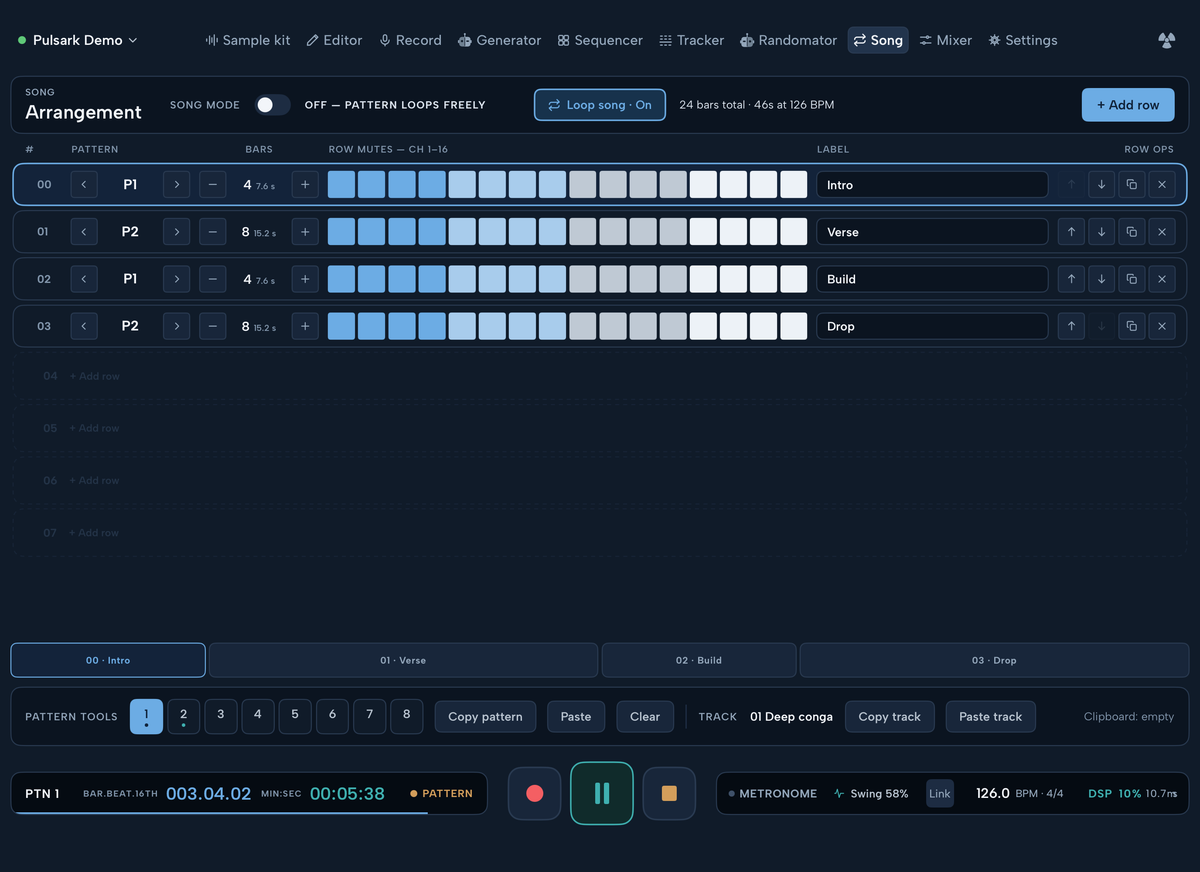Decrease bars for the Intro row
The width and height of the screenshot is (1200, 872).
[213, 185]
